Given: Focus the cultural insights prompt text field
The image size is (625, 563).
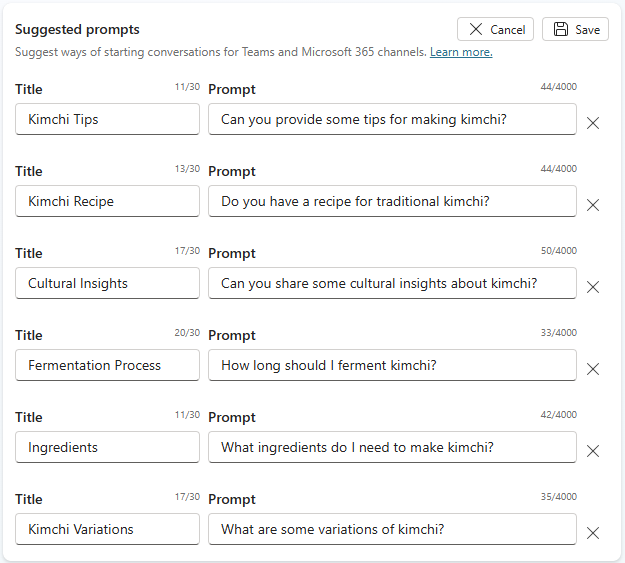Looking at the screenshot, I should (x=392, y=283).
